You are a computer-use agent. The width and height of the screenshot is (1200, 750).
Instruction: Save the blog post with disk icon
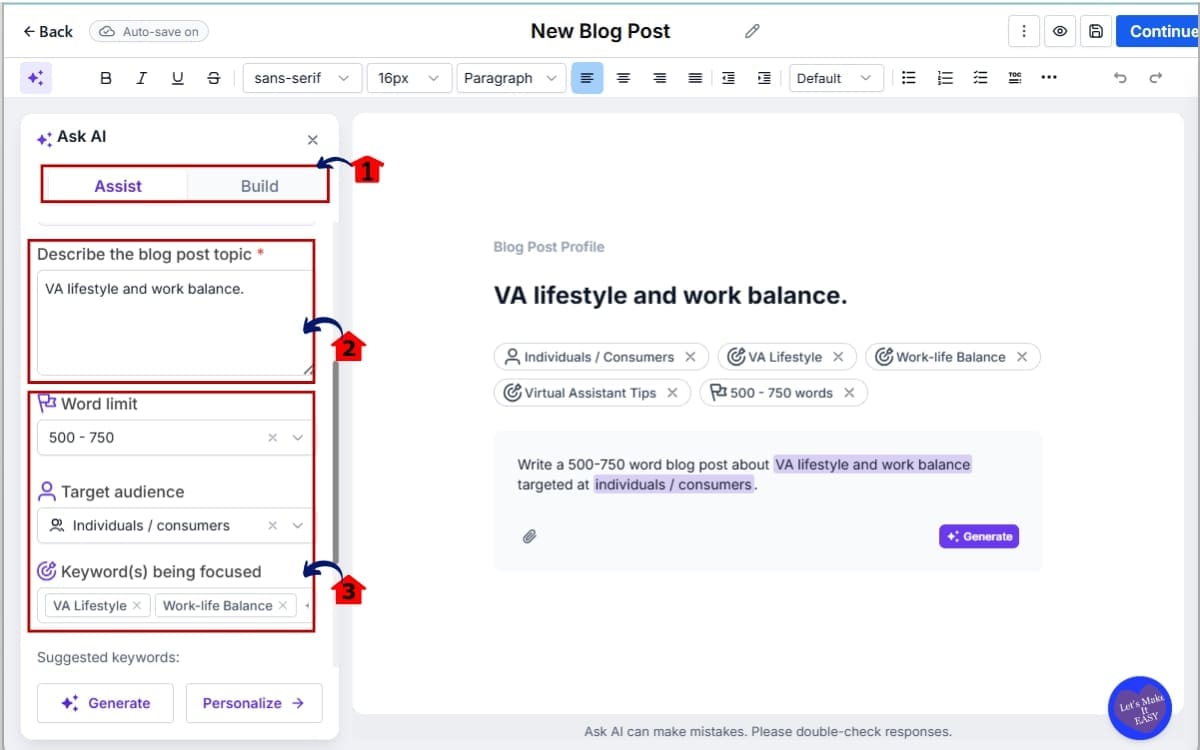[x=1096, y=31]
